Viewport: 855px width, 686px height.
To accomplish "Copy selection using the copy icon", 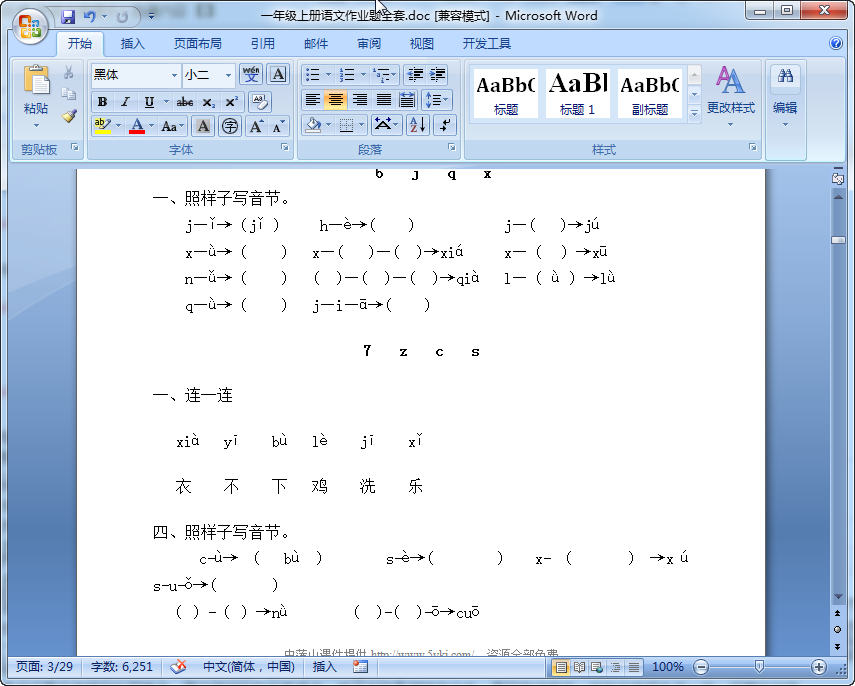I will pos(69,94).
